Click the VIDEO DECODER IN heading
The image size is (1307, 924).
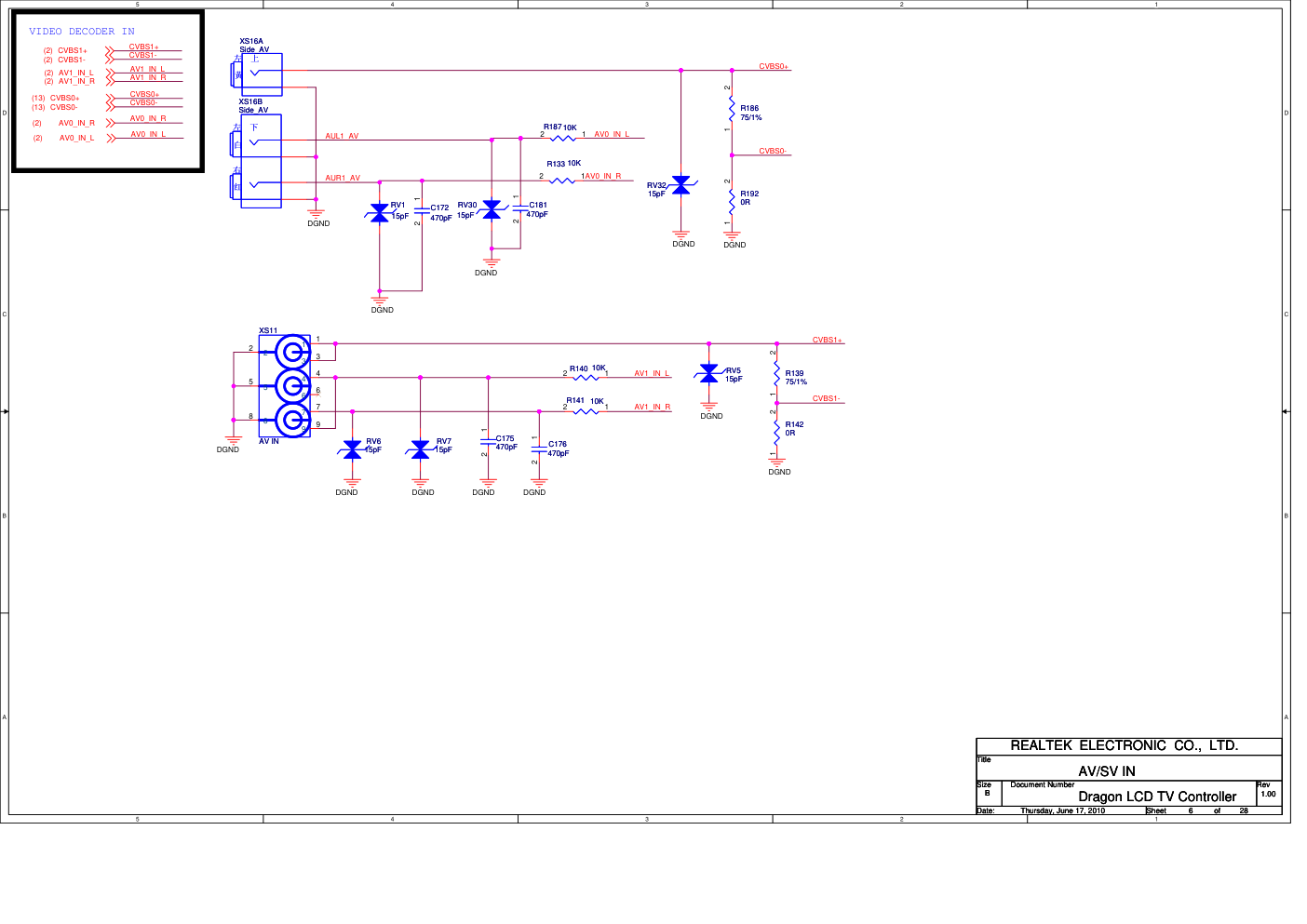coord(82,32)
